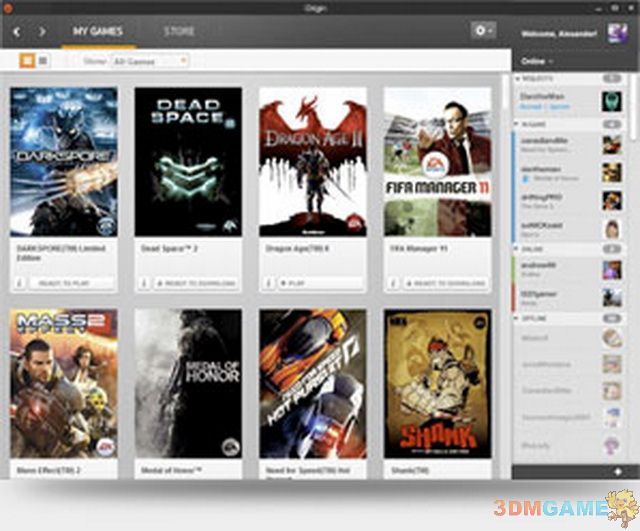The image size is (640, 531).
Task: Open the MY GAMES tab
Action: point(98,31)
